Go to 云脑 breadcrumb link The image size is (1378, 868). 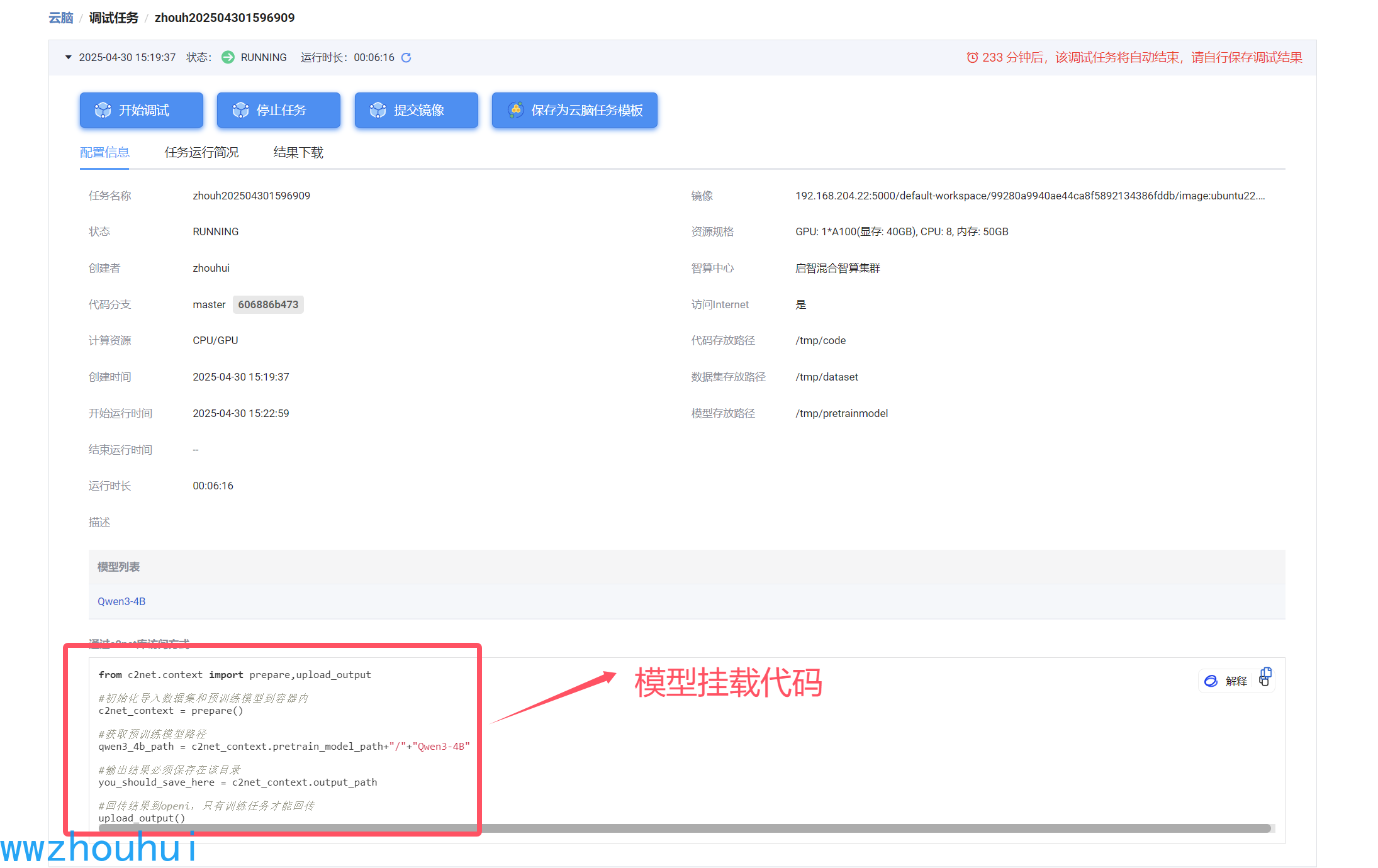click(x=61, y=18)
